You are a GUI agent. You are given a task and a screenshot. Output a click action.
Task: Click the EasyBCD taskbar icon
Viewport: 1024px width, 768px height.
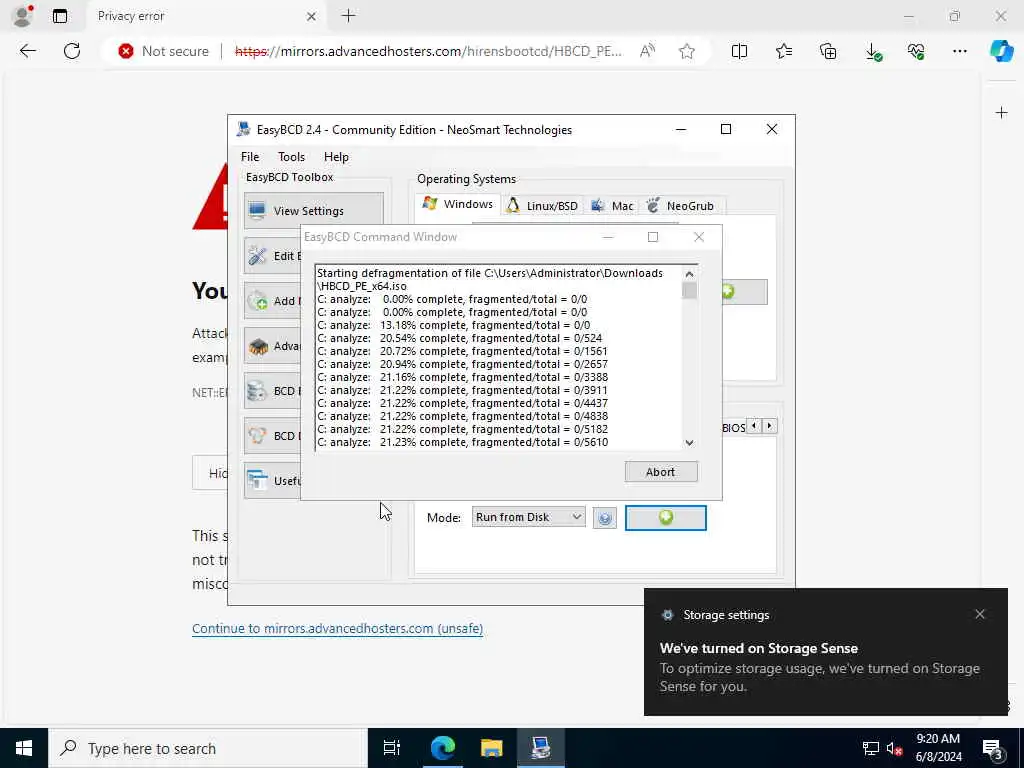point(541,748)
